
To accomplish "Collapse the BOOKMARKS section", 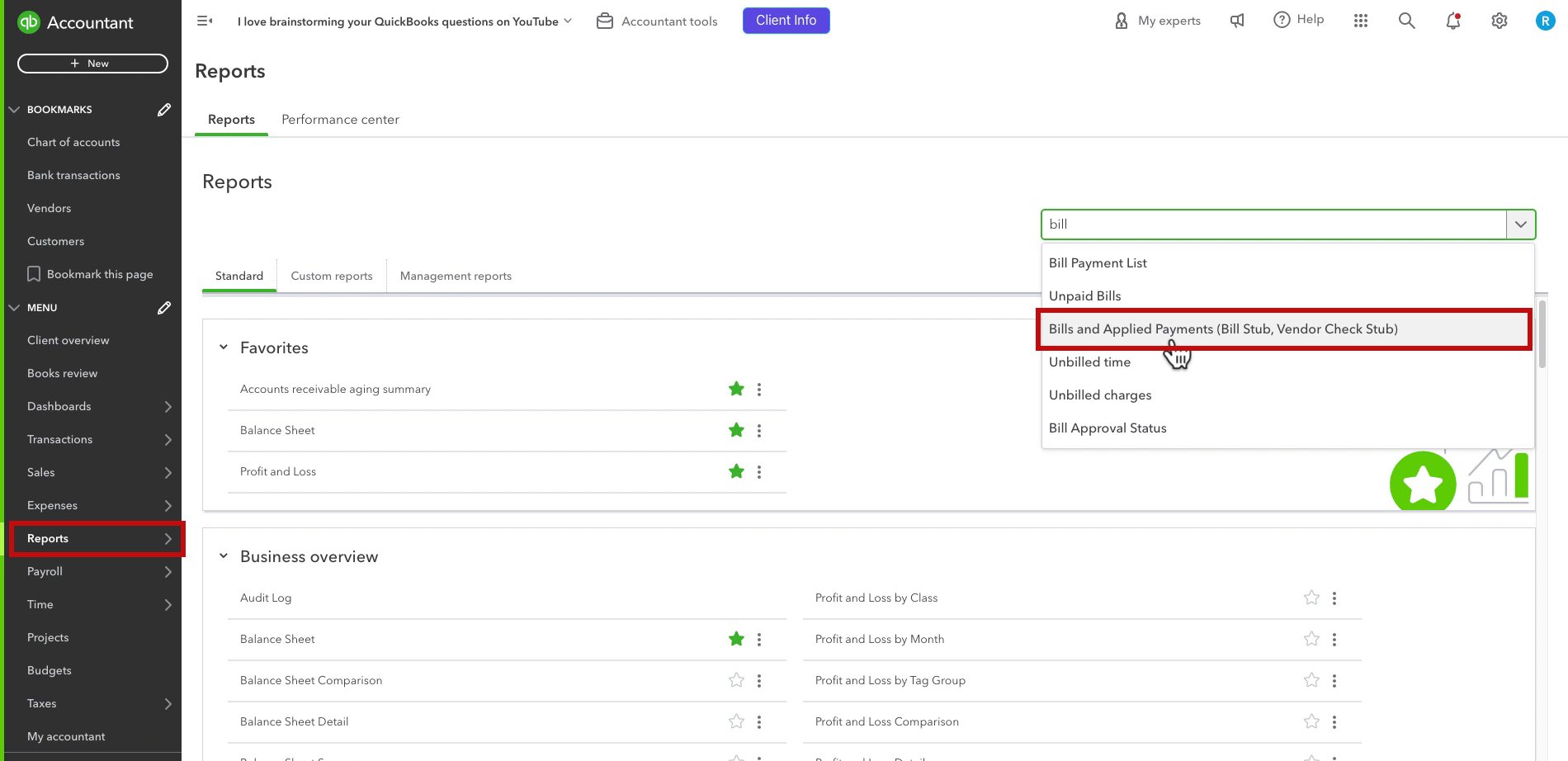I will 14,109.
